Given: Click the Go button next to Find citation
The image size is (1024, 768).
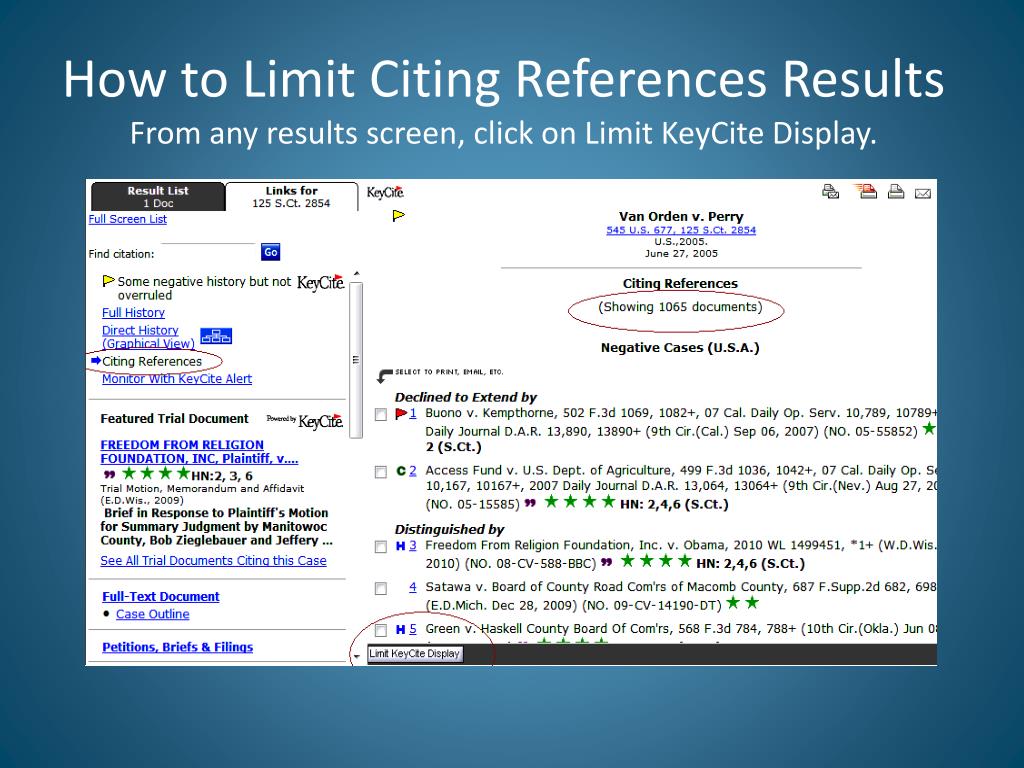Looking at the screenshot, I should [x=270, y=252].
